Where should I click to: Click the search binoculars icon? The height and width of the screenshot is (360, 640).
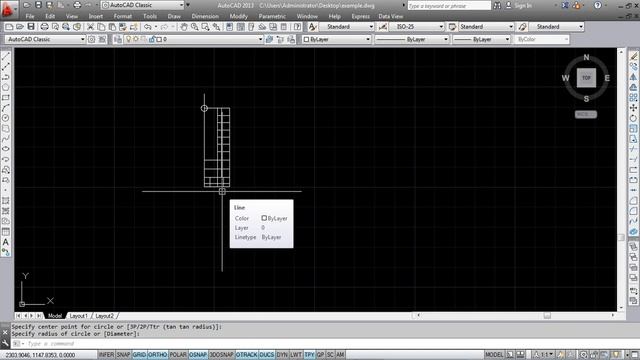497,6
